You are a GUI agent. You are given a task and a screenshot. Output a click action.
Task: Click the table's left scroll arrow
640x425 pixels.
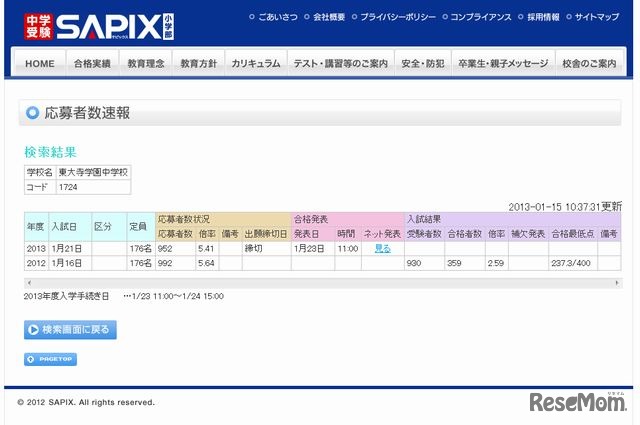click(29, 283)
